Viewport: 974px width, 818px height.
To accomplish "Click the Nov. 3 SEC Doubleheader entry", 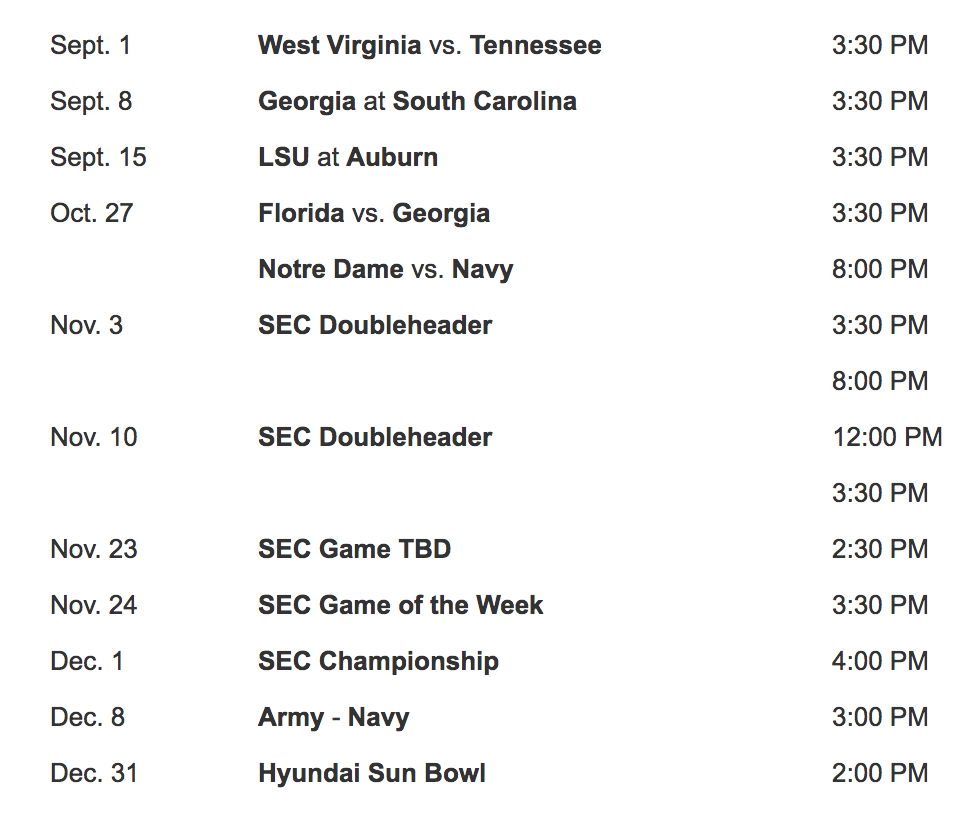I will pos(375,325).
